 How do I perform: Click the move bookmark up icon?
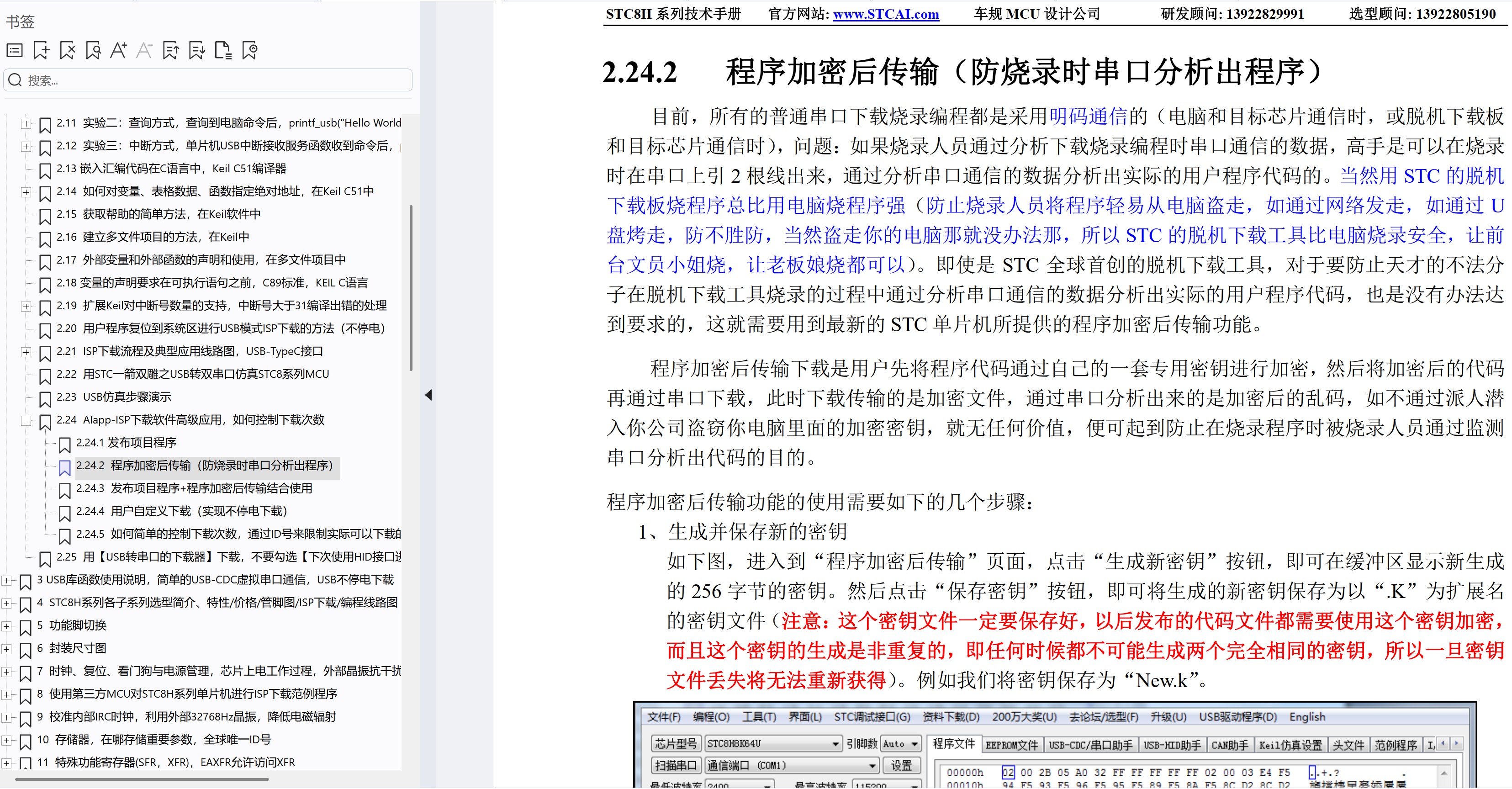coord(171,51)
